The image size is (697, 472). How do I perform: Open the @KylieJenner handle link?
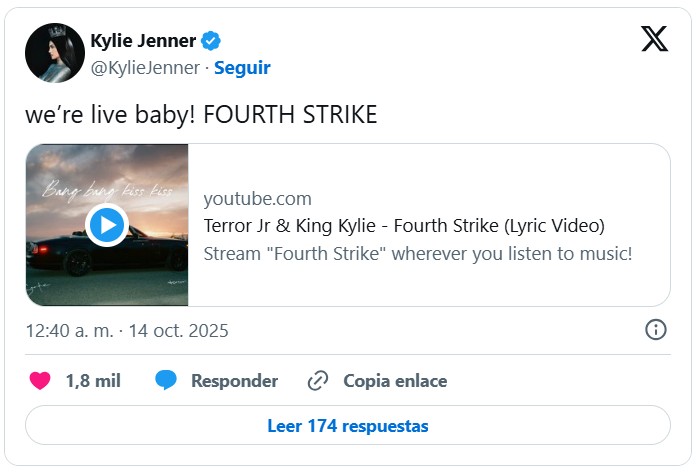pos(145,68)
